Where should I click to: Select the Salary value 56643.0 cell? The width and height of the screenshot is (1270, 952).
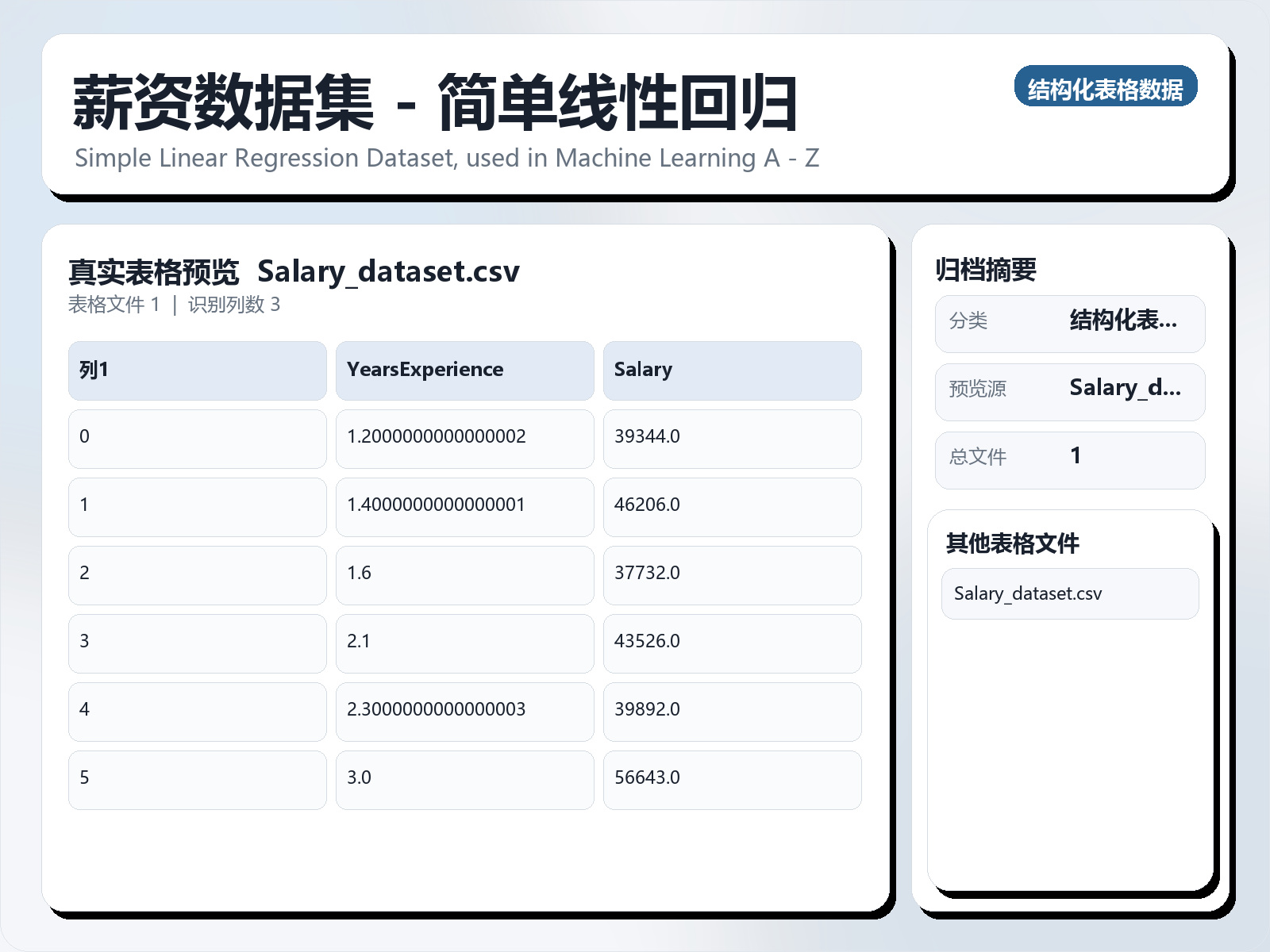pyautogui.click(x=732, y=779)
